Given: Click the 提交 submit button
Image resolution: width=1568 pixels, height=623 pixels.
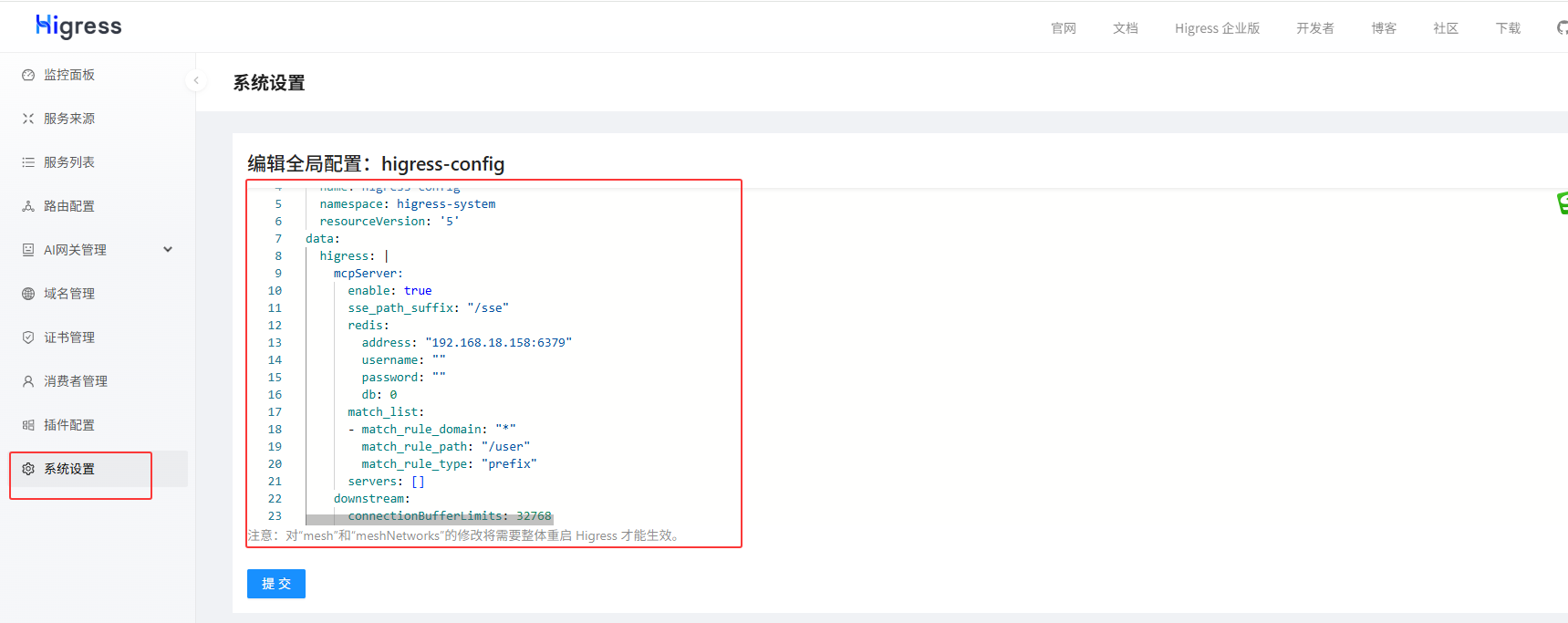Looking at the screenshot, I should (x=276, y=584).
